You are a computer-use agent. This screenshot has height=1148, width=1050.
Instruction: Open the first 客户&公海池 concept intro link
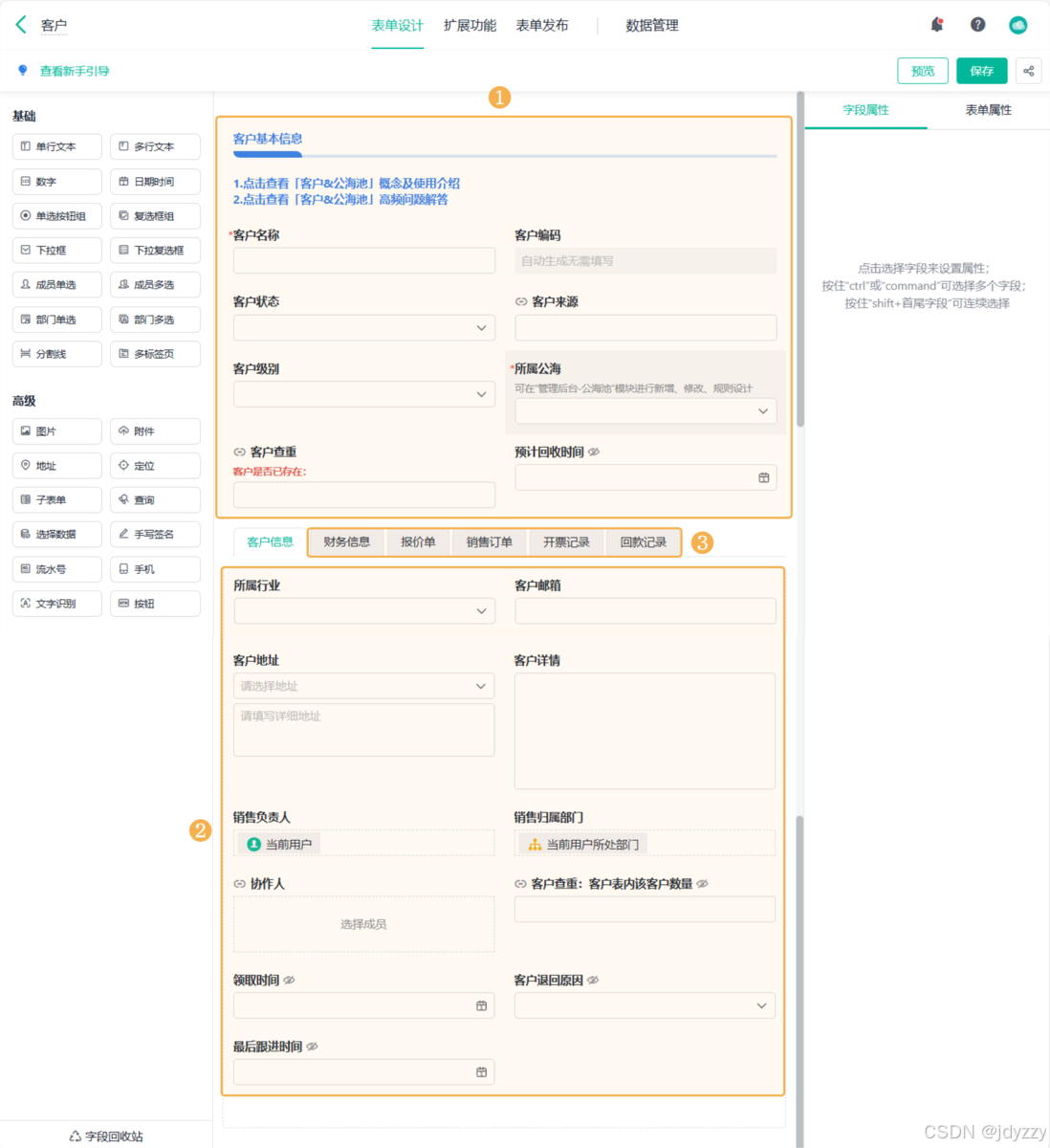click(346, 183)
